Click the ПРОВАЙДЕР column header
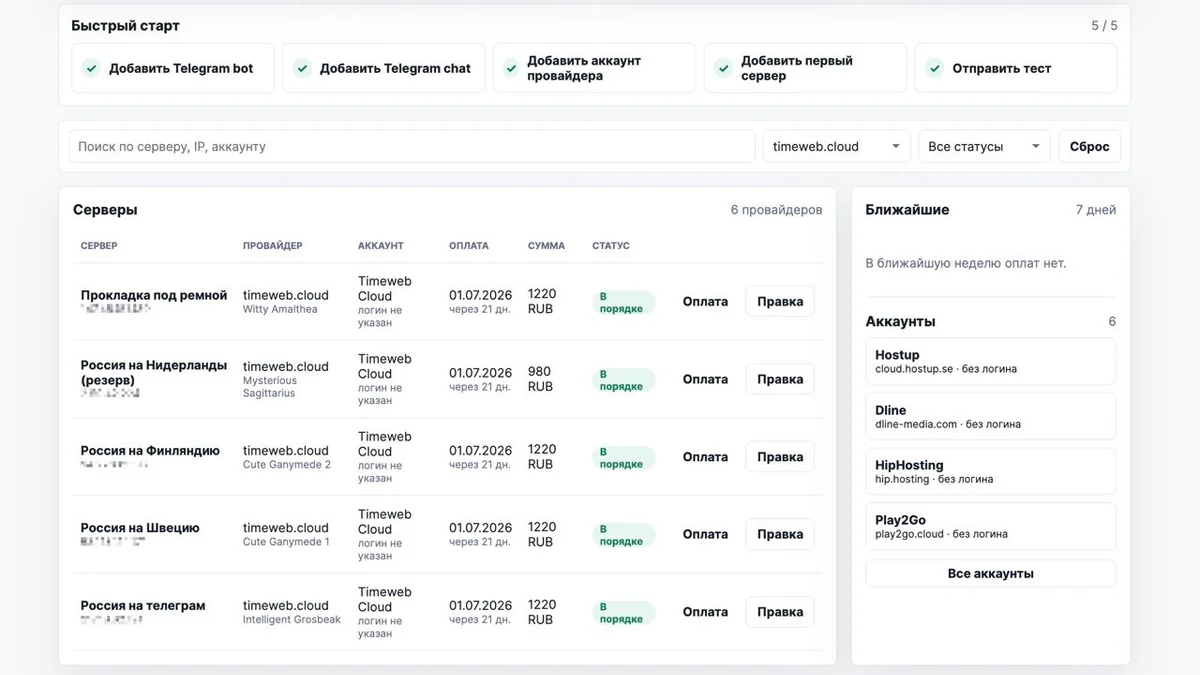Image resolution: width=1200 pixels, height=675 pixels. [x=273, y=246]
